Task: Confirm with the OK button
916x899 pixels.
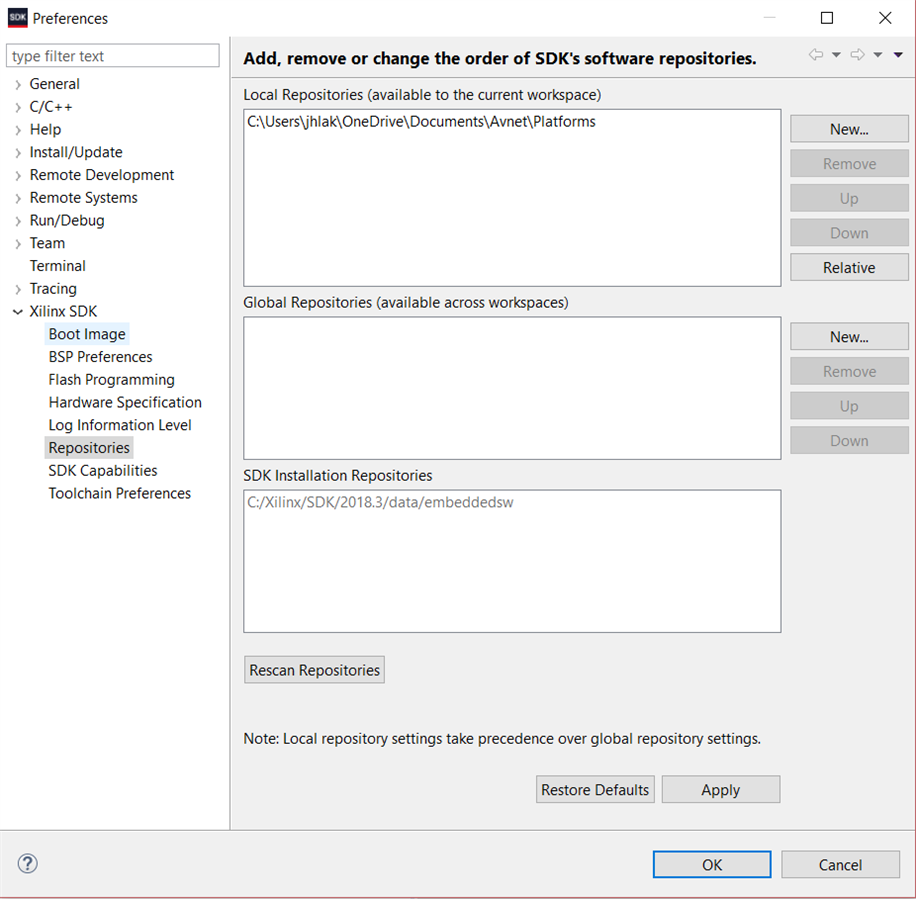Action: tap(712, 865)
